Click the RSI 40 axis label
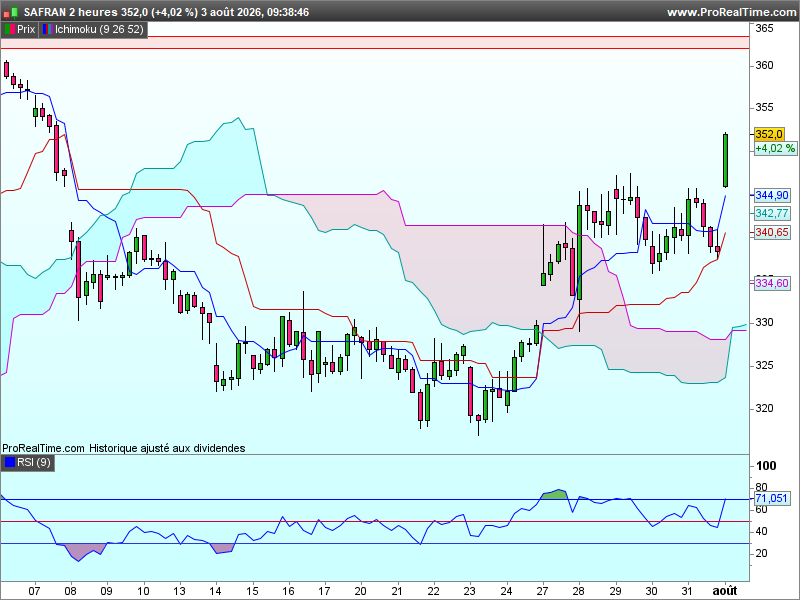Viewport: 800px width, 600px height. click(x=761, y=532)
